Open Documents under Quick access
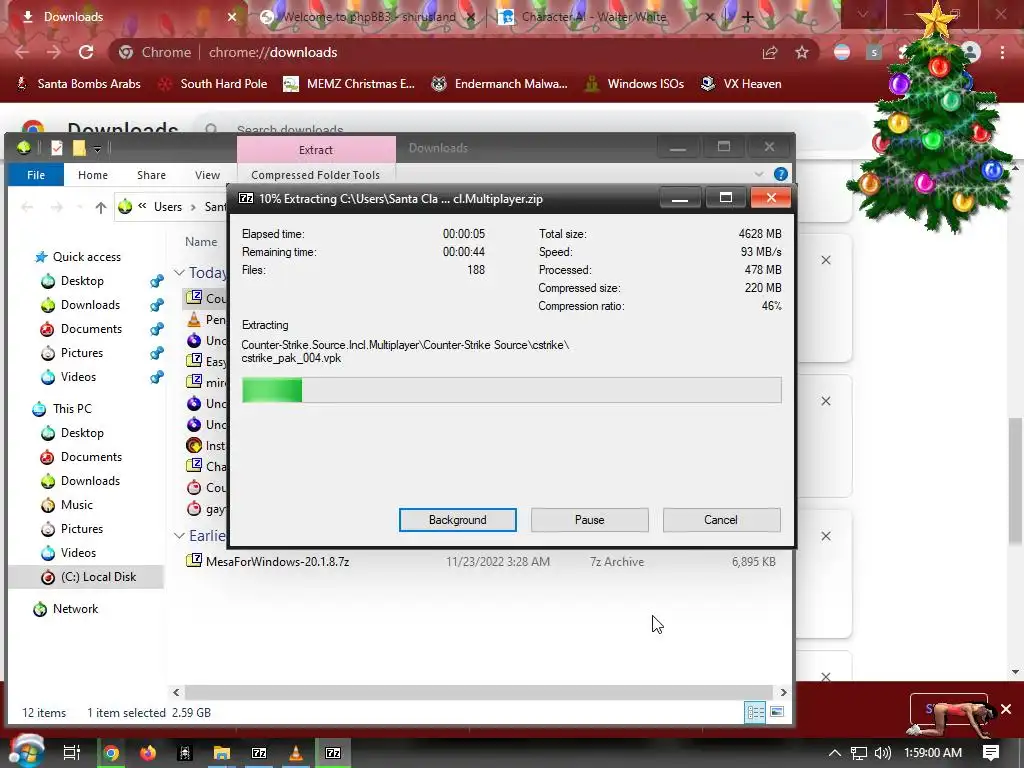Viewport: 1024px width, 768px height. [91, 328]
